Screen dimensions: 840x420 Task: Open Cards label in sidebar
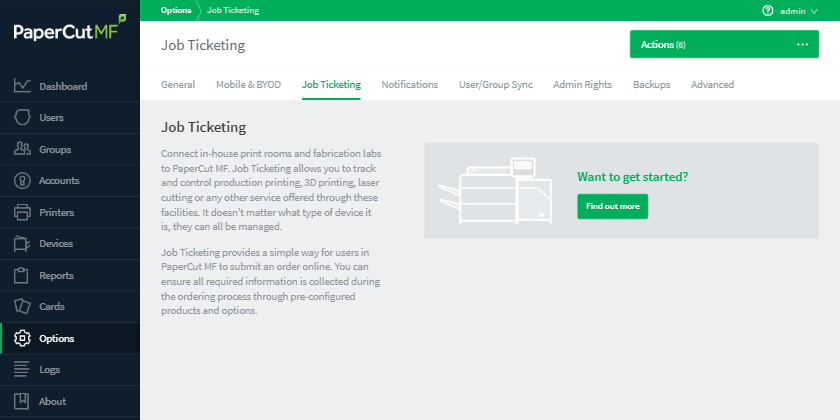coord(52,306)
